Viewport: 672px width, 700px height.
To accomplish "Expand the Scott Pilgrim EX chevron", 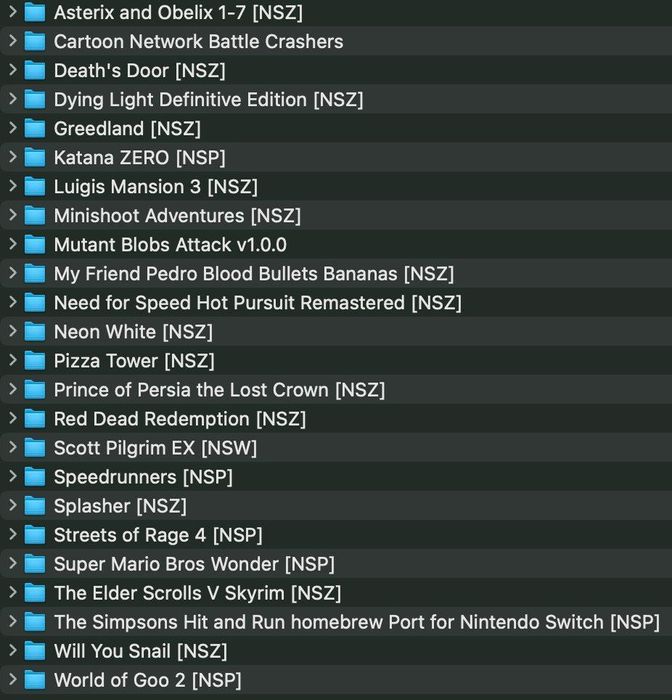I will coord(13,447).
